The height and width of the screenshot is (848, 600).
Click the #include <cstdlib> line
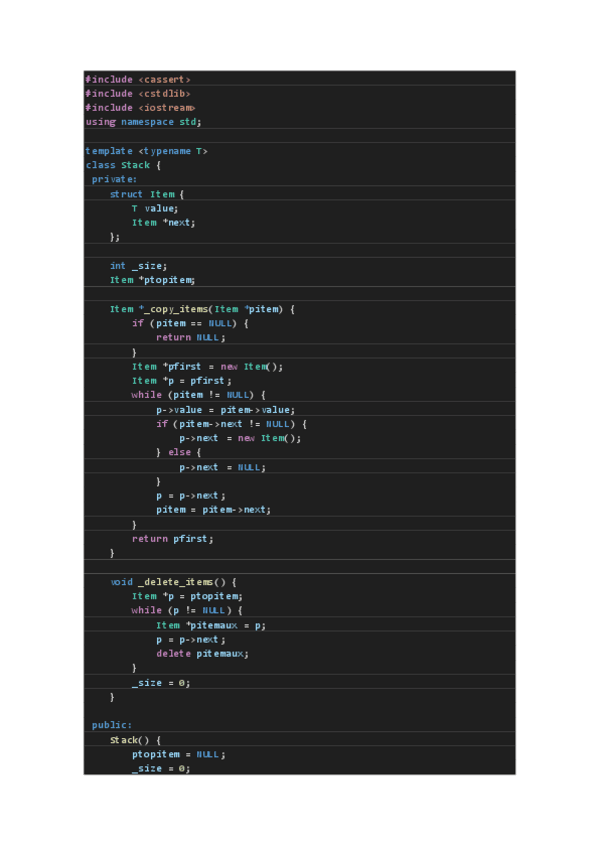tap(138, 93)
